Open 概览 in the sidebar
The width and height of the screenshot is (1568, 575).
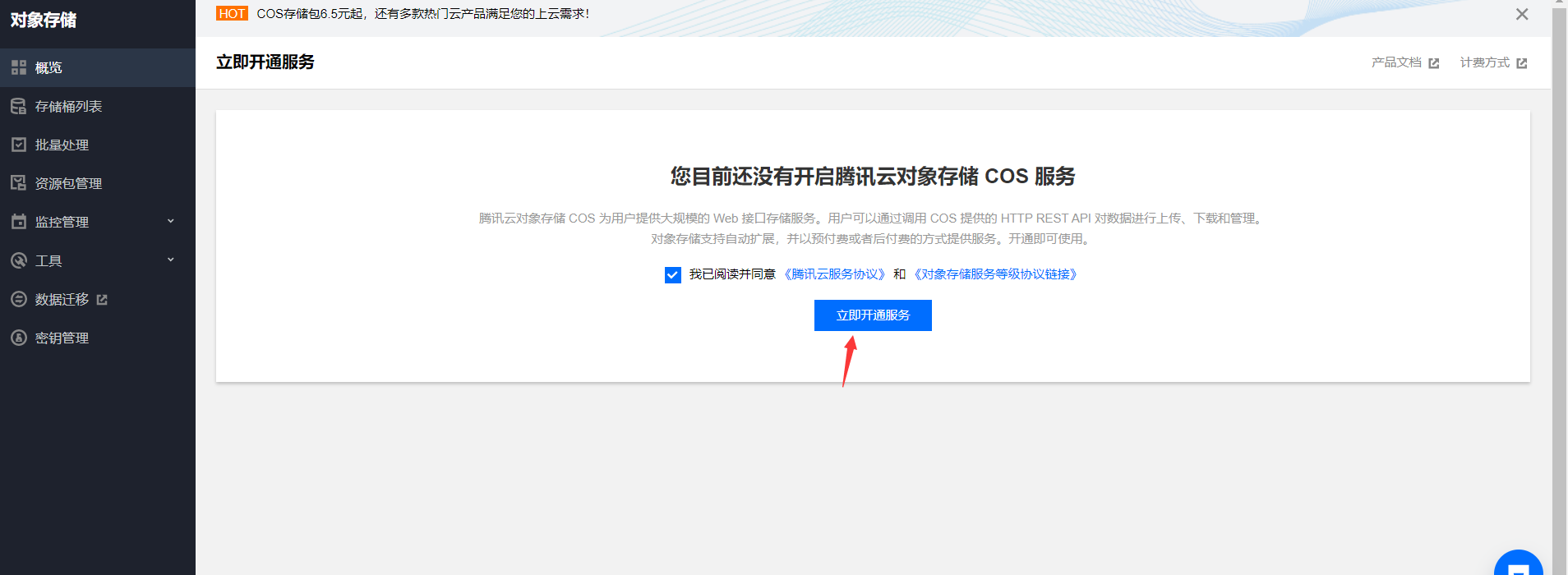98,67
